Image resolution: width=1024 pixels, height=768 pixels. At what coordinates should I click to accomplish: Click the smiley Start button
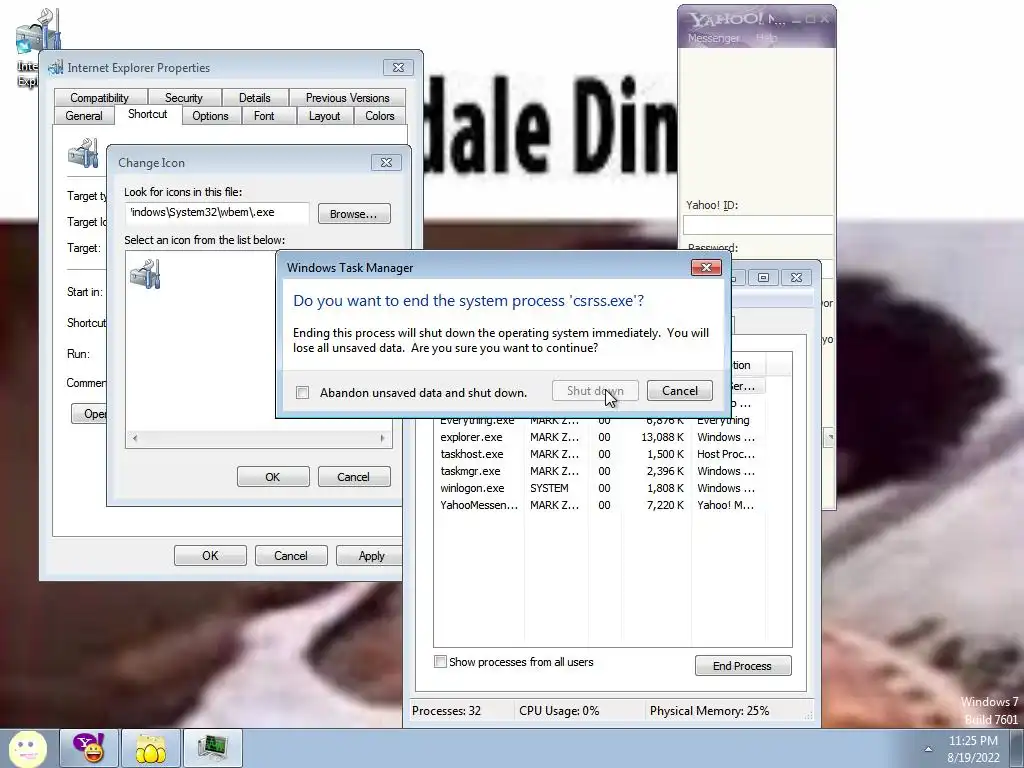point(27,748)
